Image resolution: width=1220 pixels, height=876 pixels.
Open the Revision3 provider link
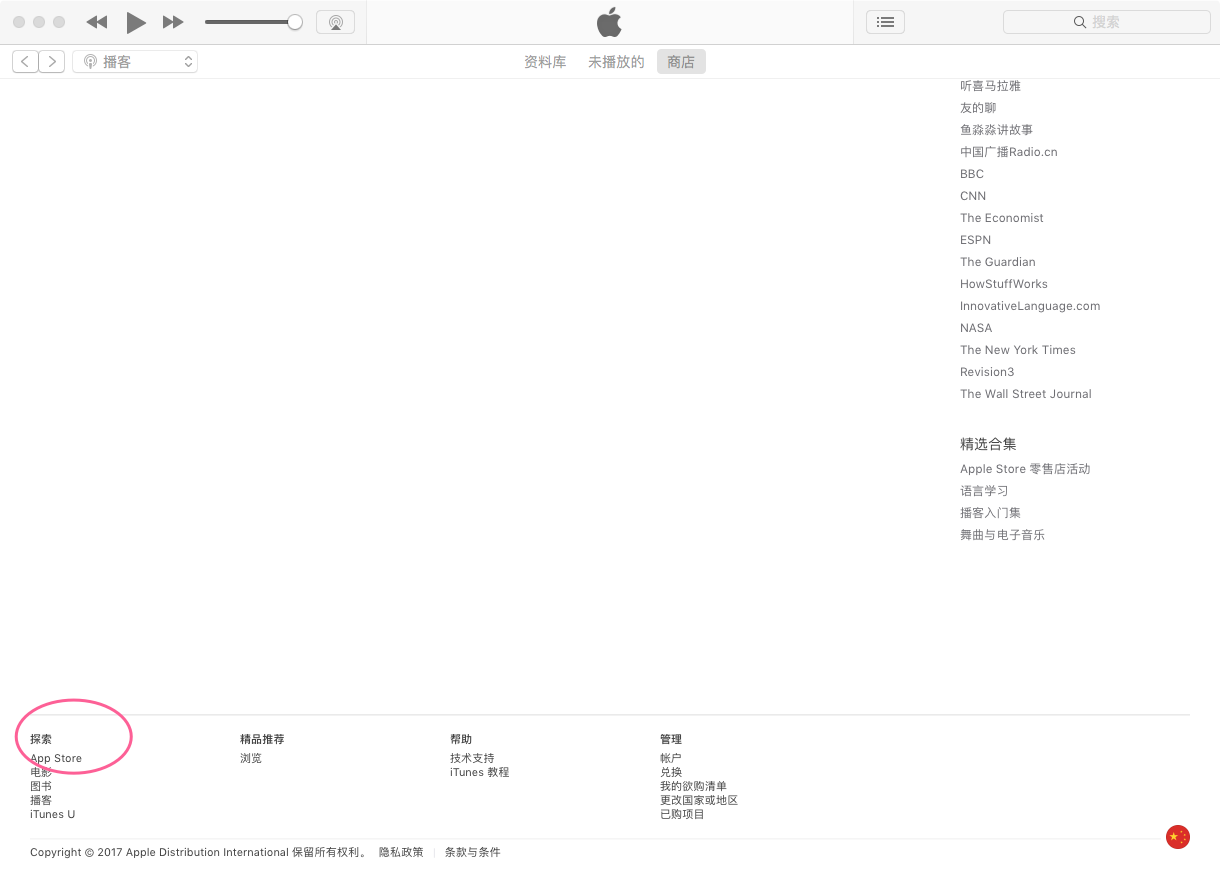987,372
